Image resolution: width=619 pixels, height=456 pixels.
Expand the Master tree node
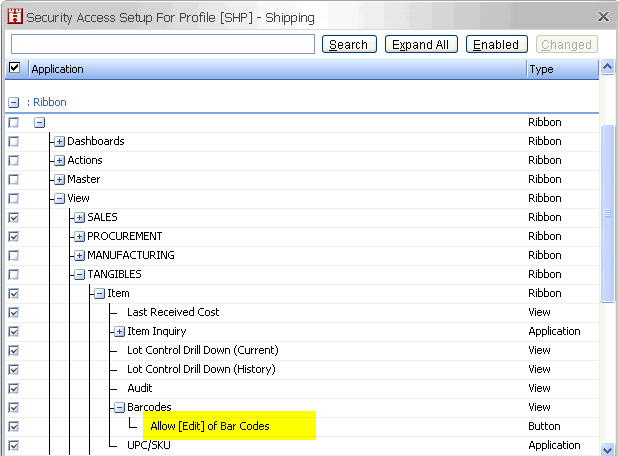pos(60,180)
